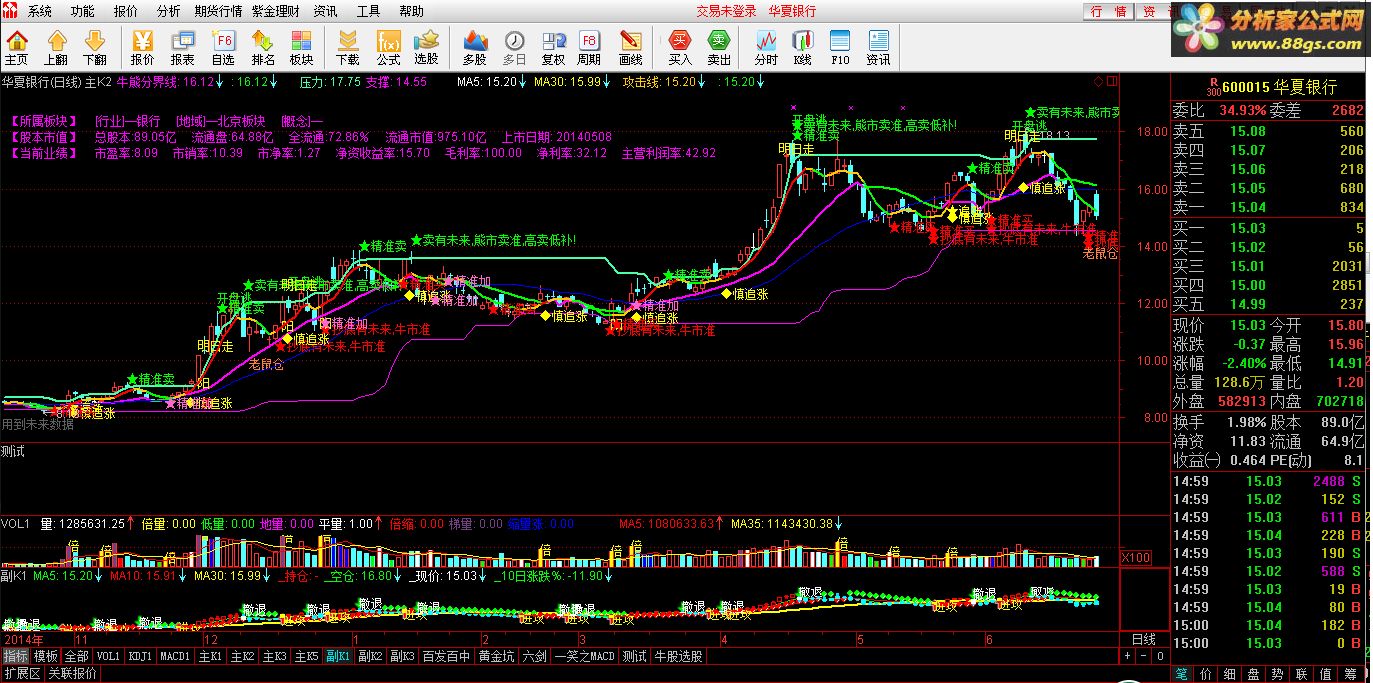
Task: Open the 功能 menu
Action: coord(83,11)
